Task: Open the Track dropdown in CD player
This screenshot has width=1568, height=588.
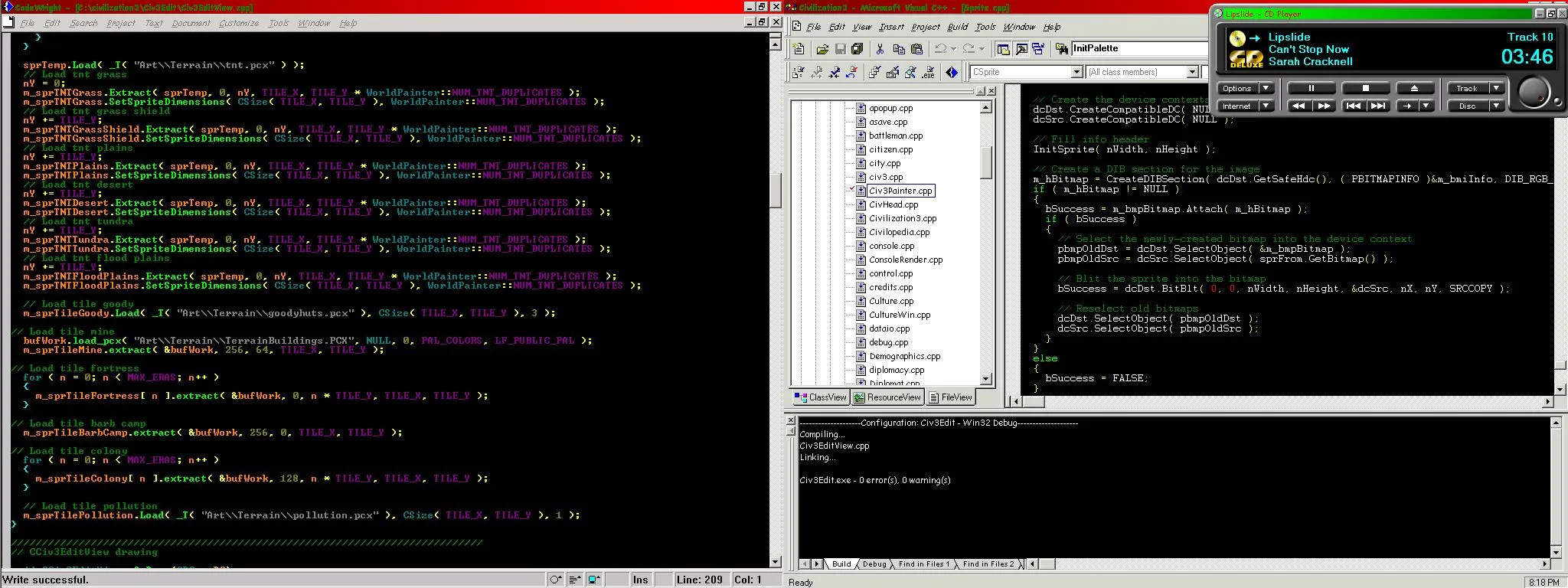Action: [x=1496, y=88]
